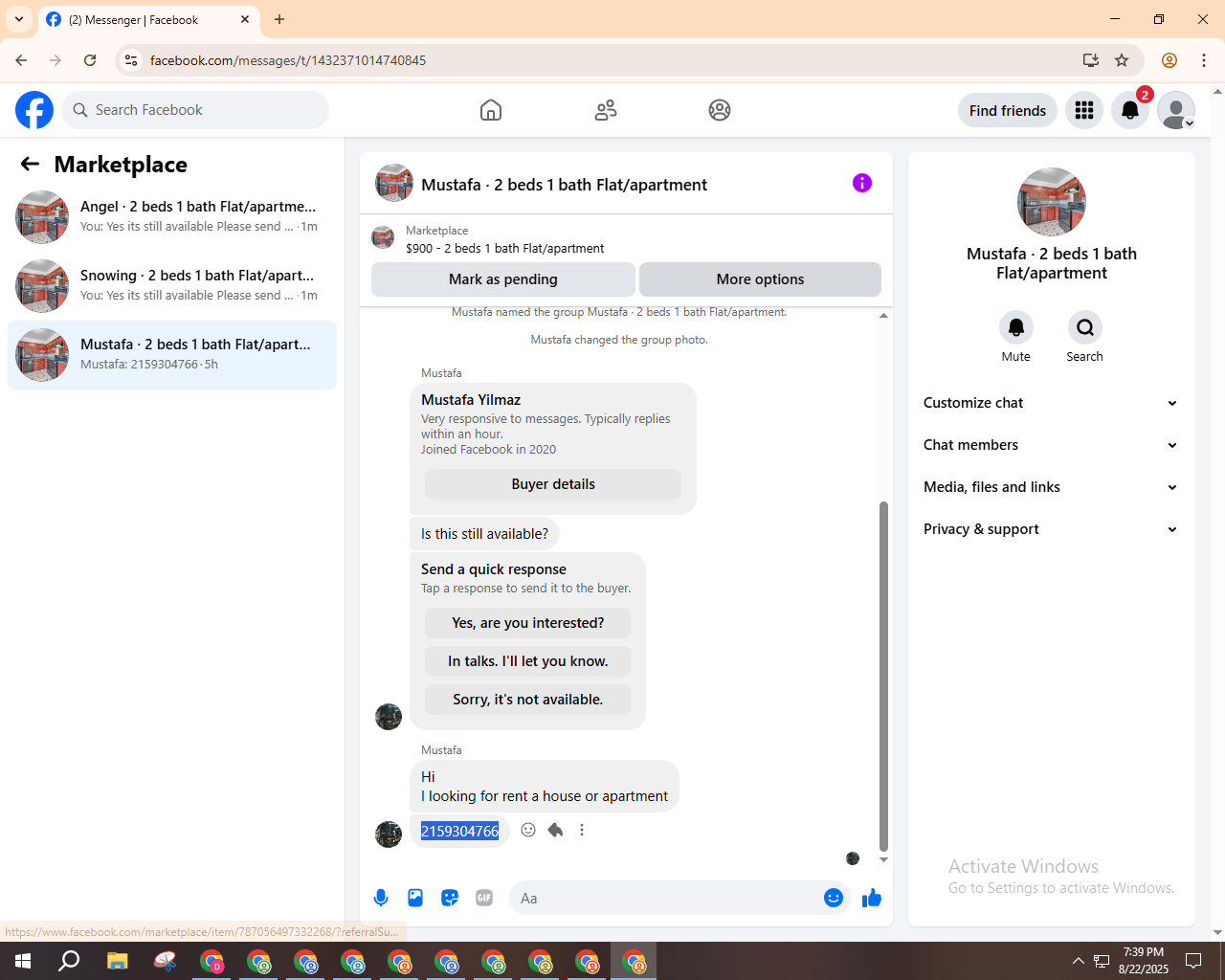1225x980 pixels.
Task: Open Angel conversation in list
Action: pyautogui.click(x=172, y=217)
